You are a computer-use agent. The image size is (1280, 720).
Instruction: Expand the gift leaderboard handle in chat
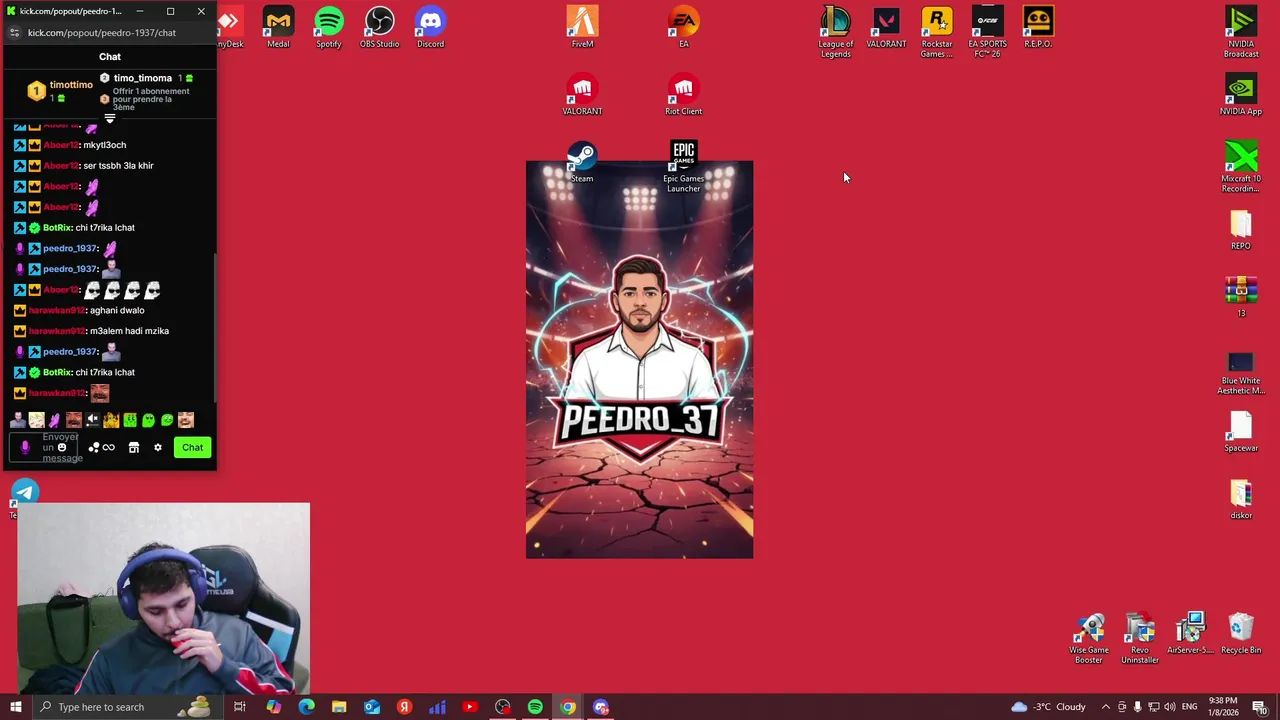(110, 118)
